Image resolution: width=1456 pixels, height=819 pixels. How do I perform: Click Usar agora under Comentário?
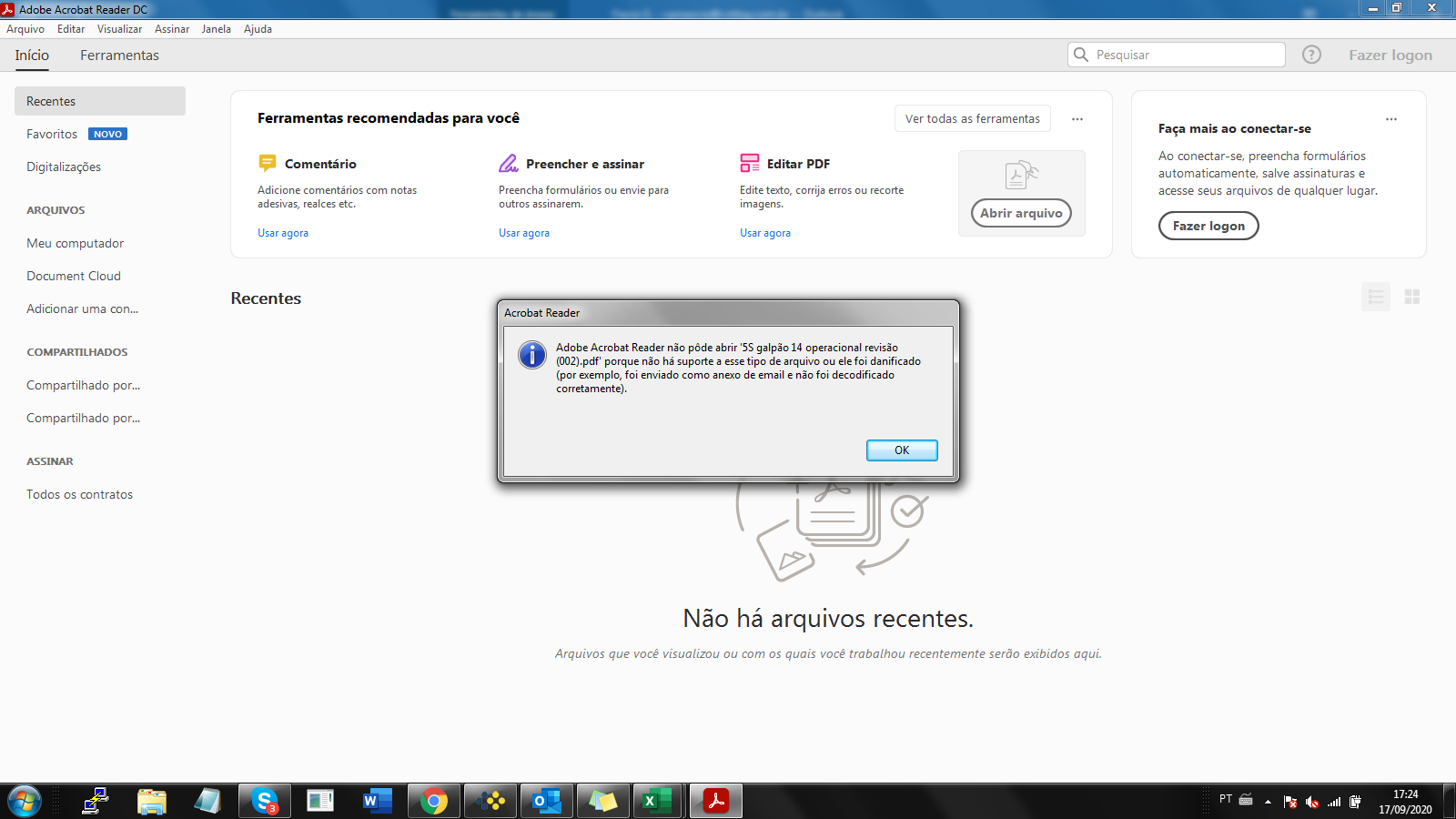tap(283, 233)
